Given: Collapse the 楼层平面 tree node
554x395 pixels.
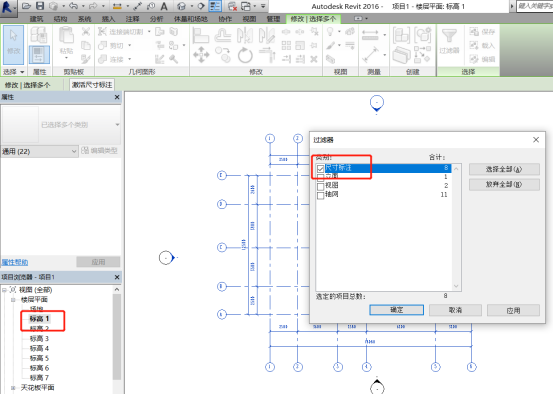Looking at the screenshot, I should 13,300.
